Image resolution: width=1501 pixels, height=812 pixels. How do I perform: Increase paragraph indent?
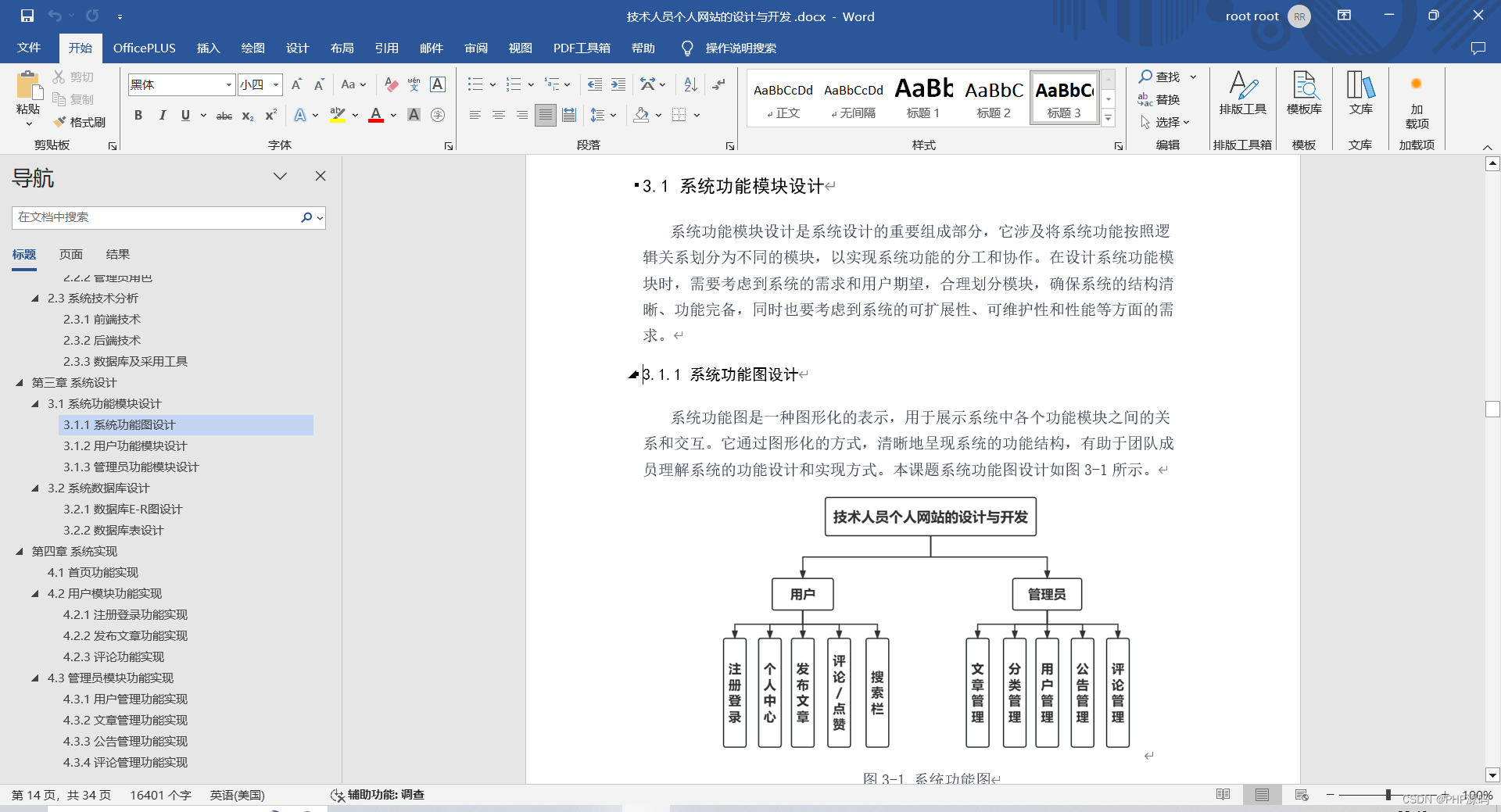coord(618,84)
